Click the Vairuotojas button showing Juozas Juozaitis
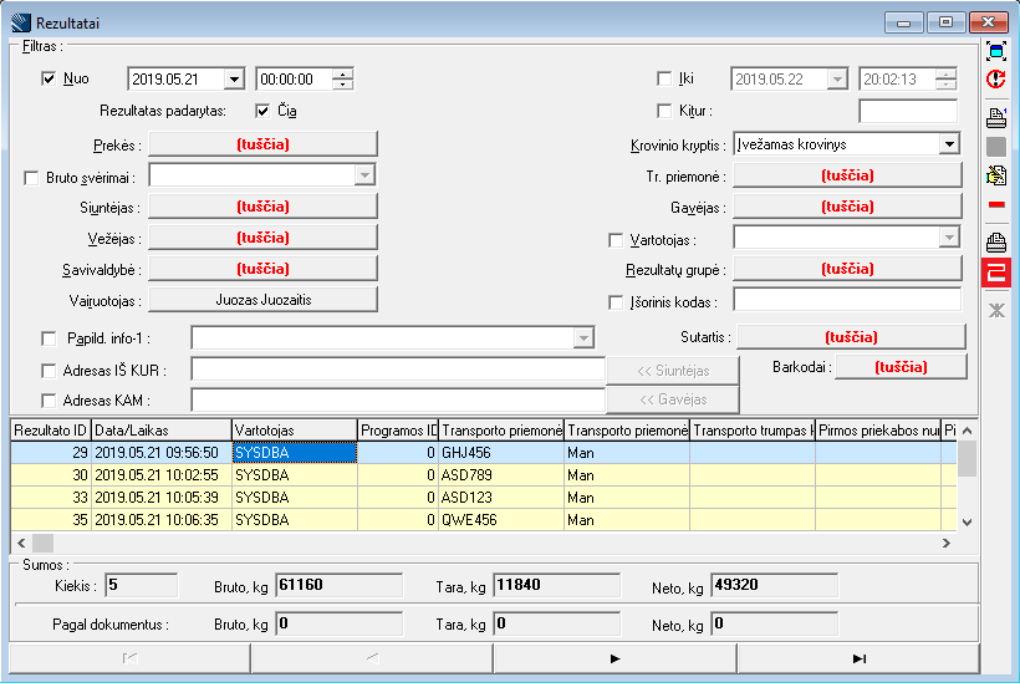1020x684 pixels. tap(263, 299)
